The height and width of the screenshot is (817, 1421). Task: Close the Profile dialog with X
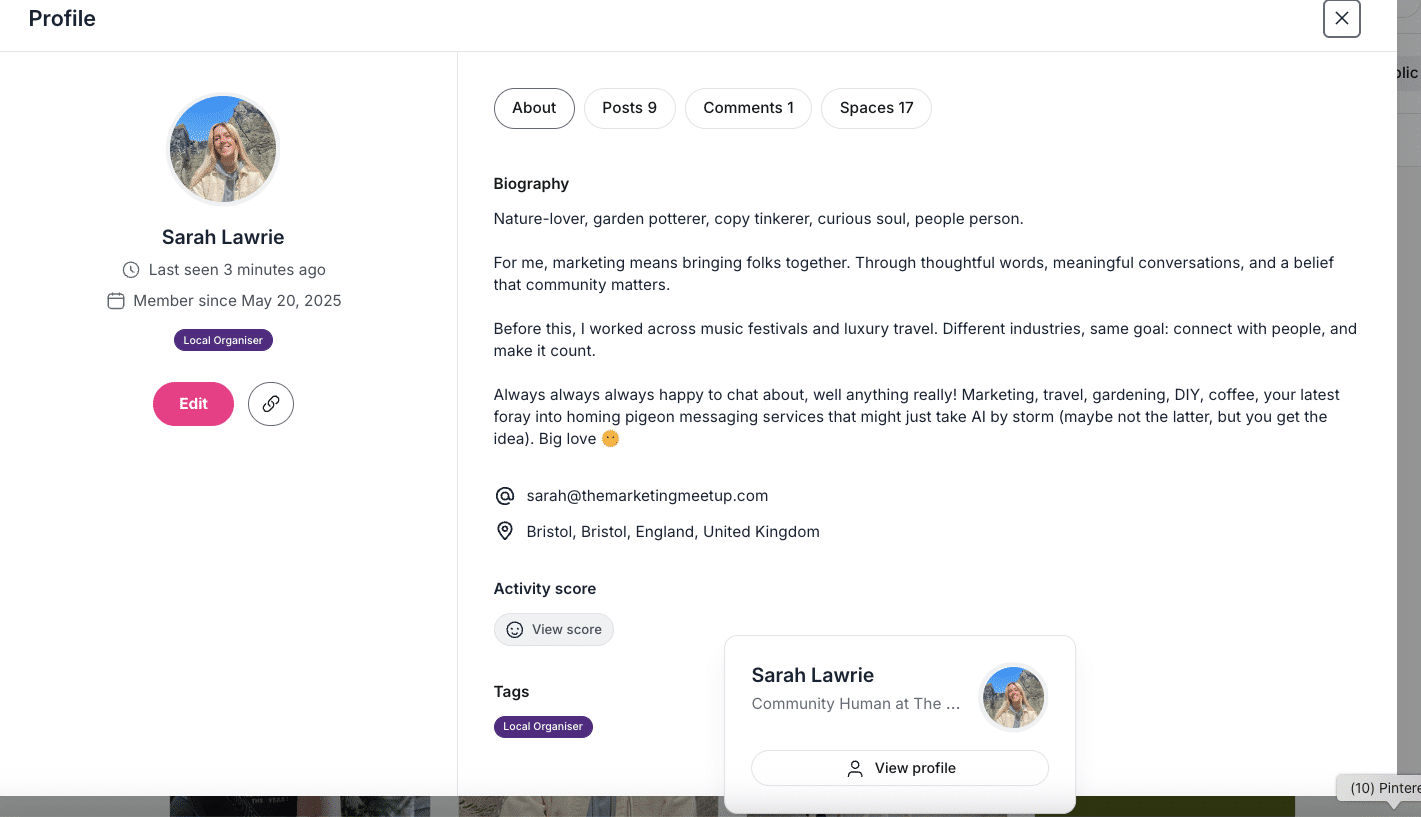(1342, 18)
